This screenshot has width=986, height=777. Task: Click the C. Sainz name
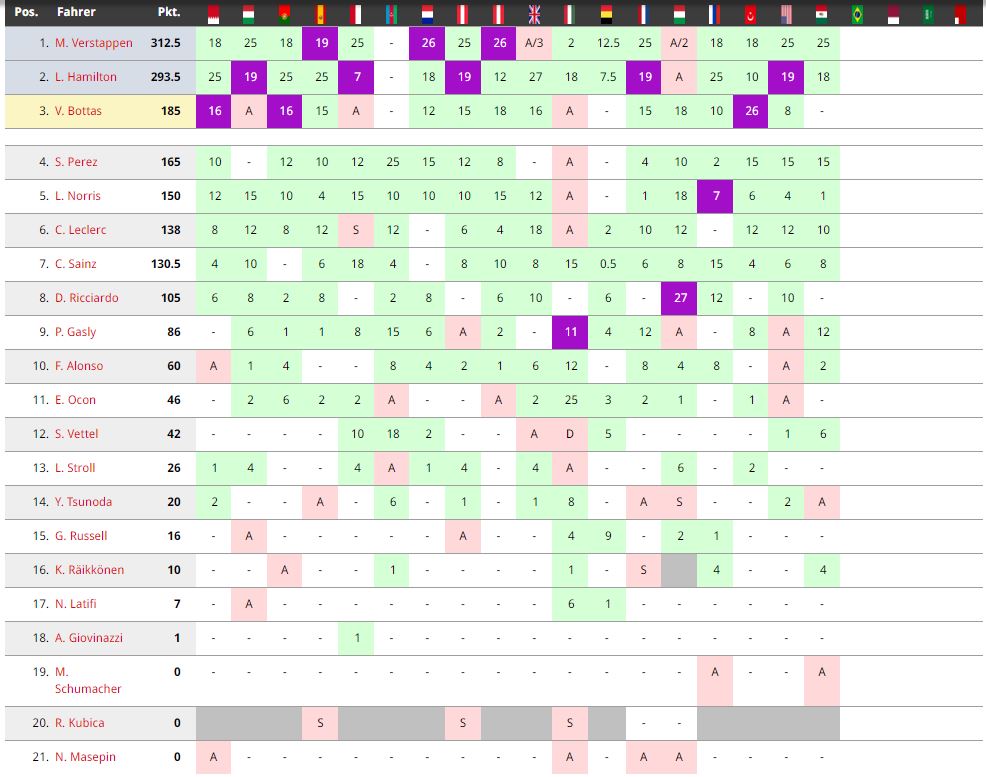(x=75, y=264)
